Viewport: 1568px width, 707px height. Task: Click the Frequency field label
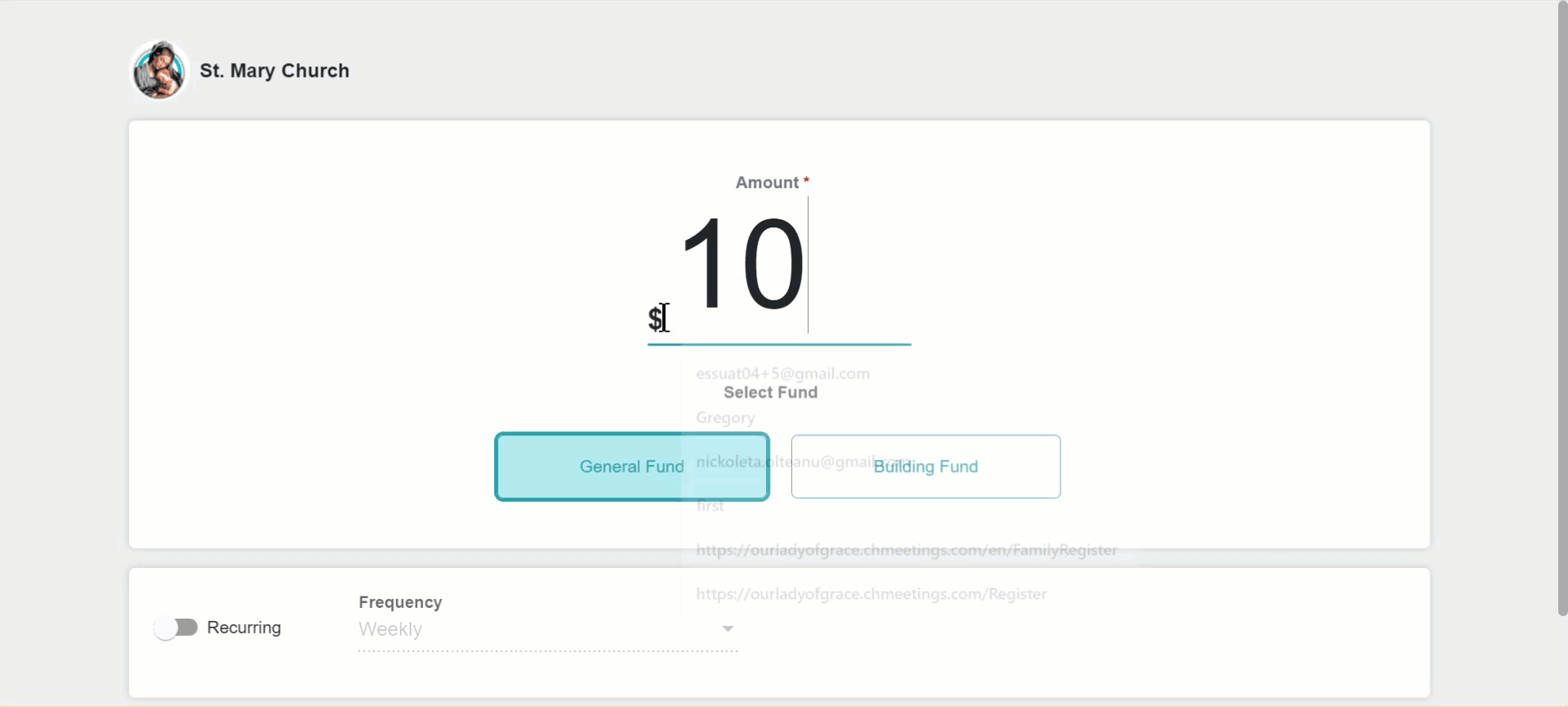pos(400,602)
